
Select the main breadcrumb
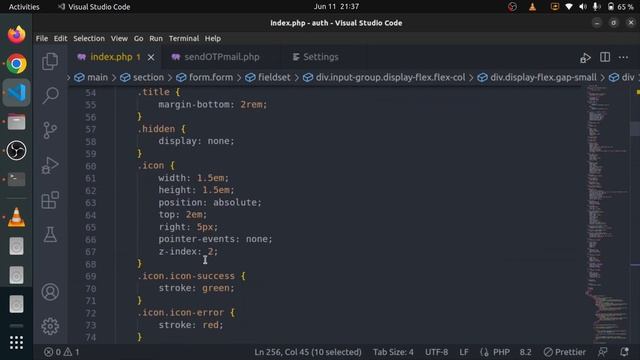pyautogui.click(x=91, y=77)
